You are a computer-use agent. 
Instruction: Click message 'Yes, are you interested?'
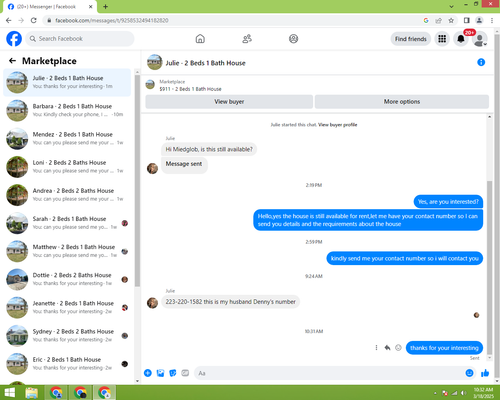click(448, 202)
